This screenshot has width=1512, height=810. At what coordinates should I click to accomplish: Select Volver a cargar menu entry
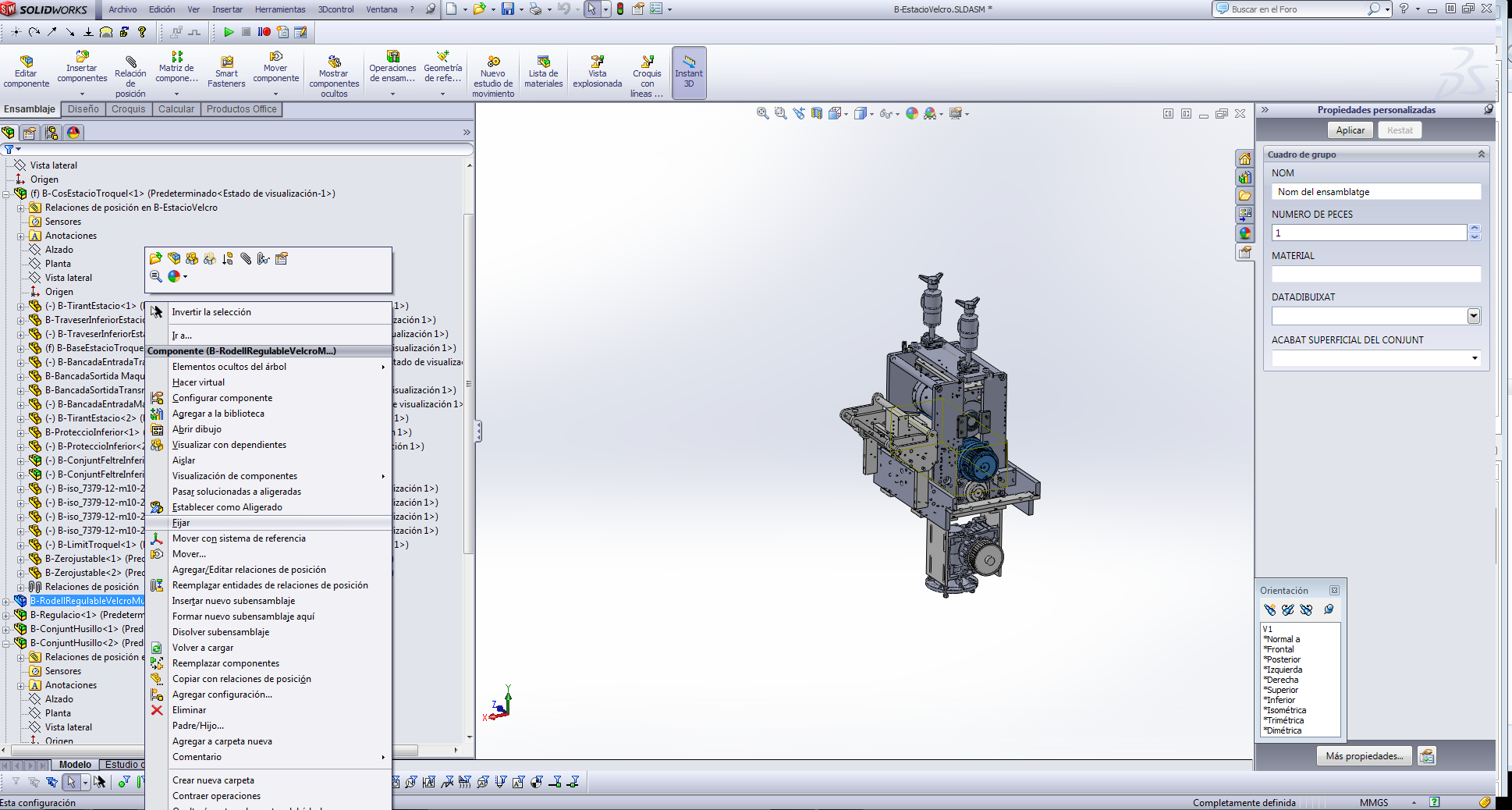[x=269, y=648]
